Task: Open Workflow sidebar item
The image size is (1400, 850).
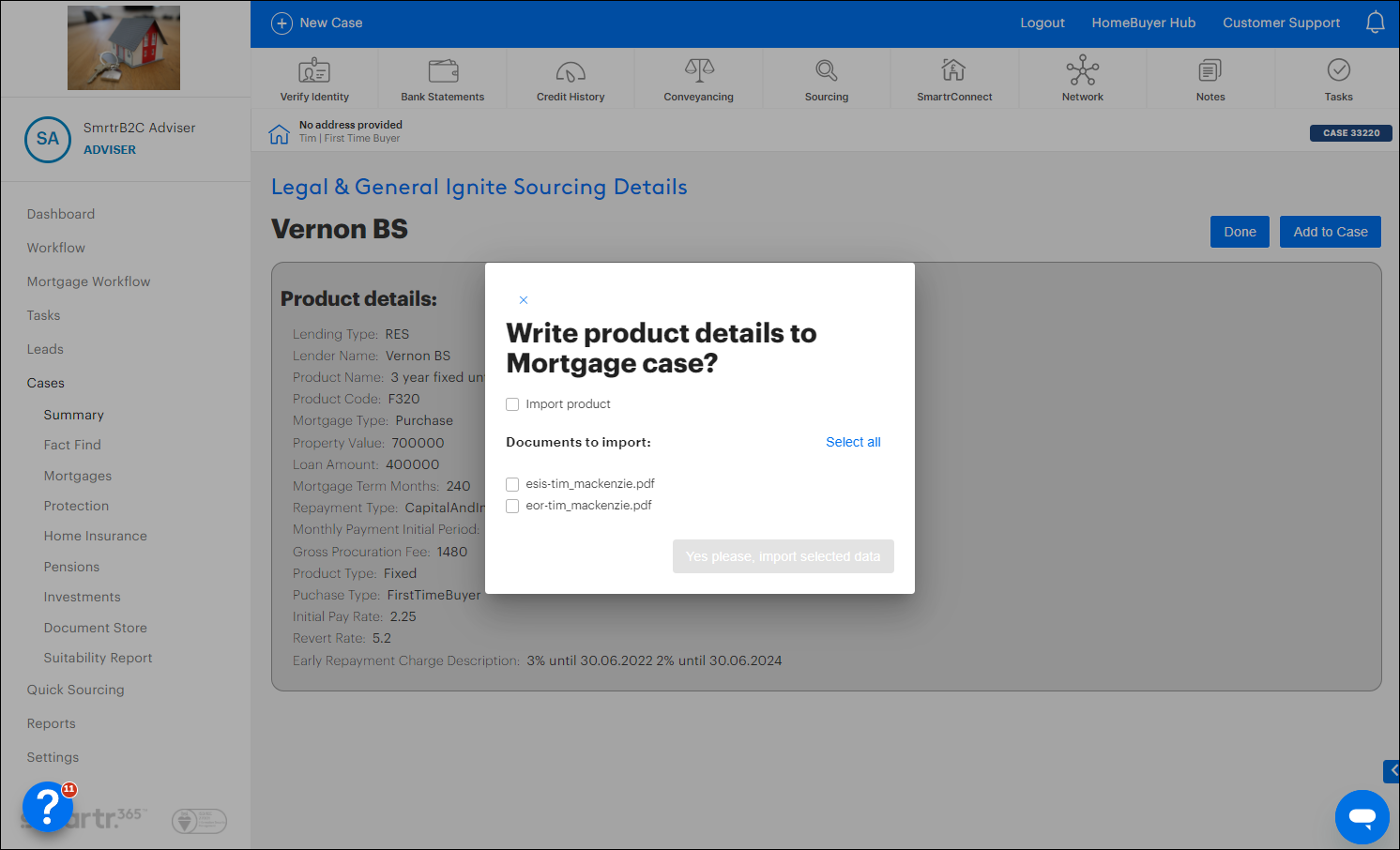Action: pyautogui.click(x=56, y=248)
